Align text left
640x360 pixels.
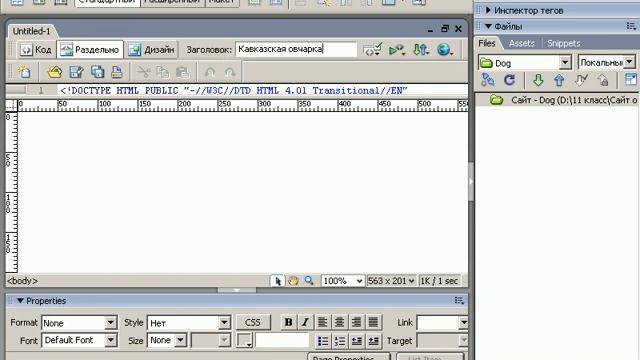pos(322,322)
